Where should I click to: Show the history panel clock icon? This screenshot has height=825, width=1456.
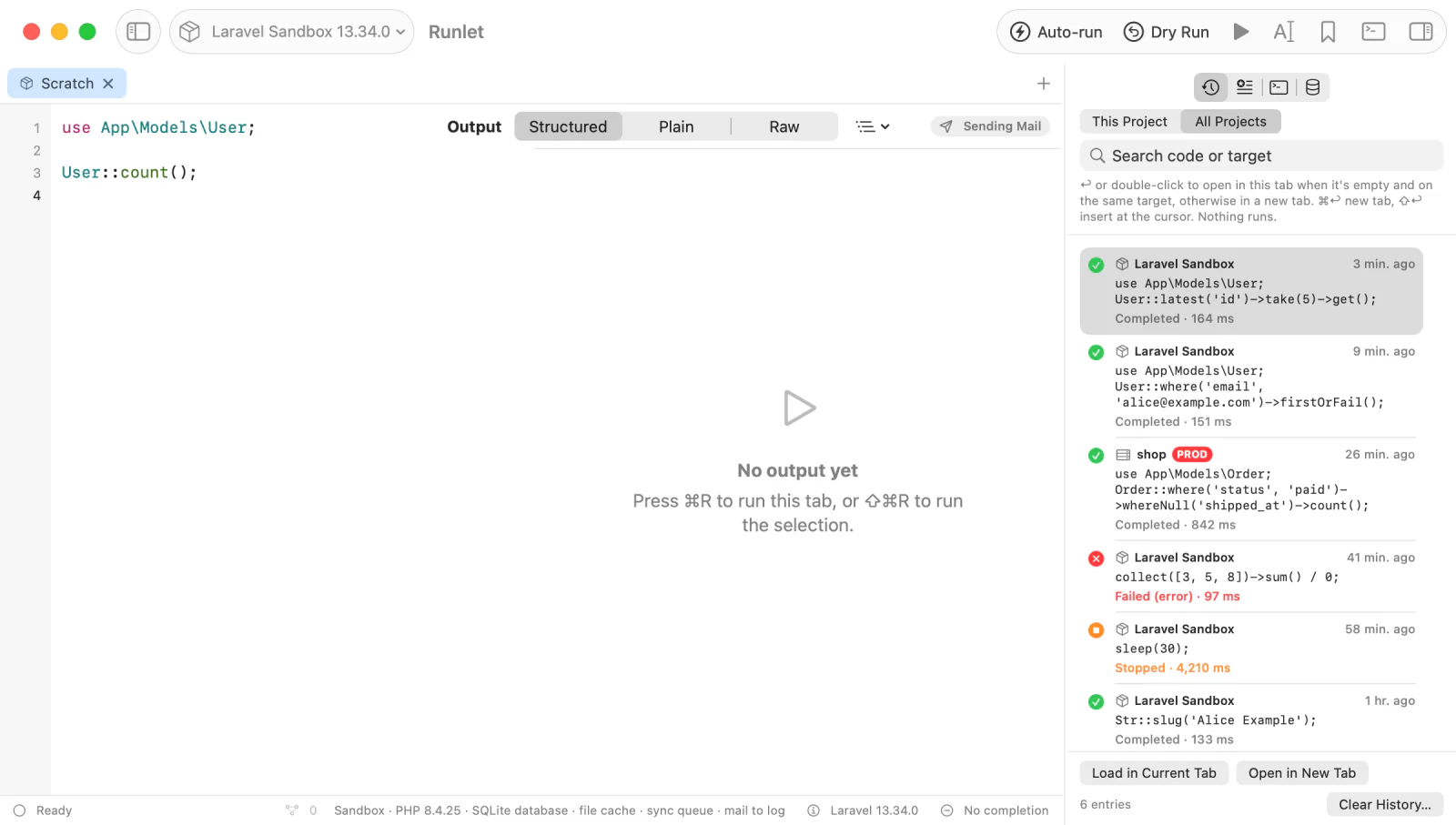point(1210,87)
